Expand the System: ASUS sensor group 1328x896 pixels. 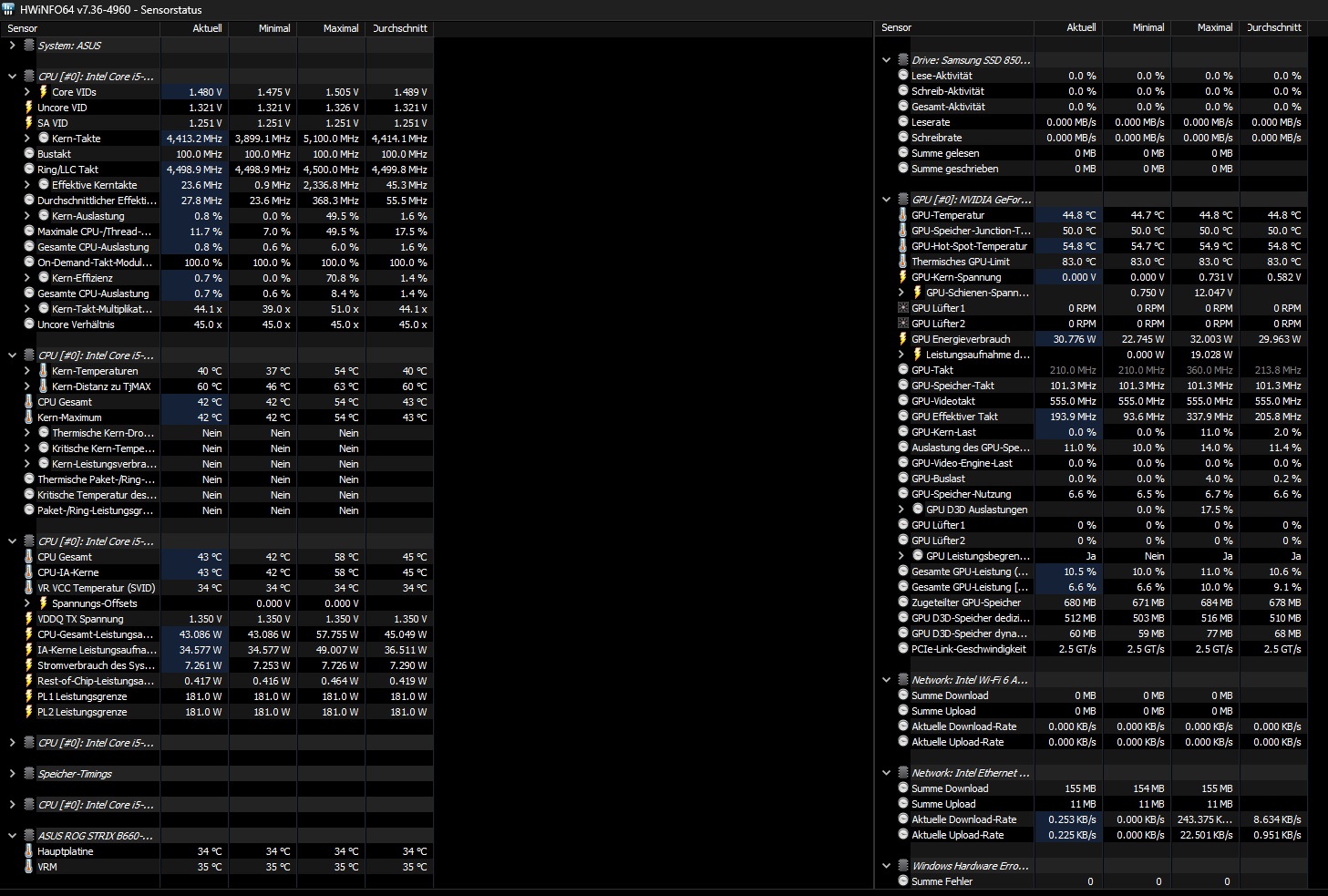(x=12, y=46)
